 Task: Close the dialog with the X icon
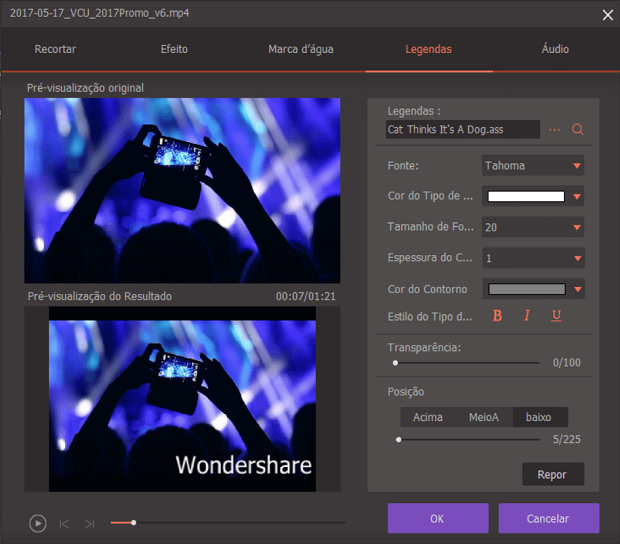pyautogui.click(x=606, y=14)
